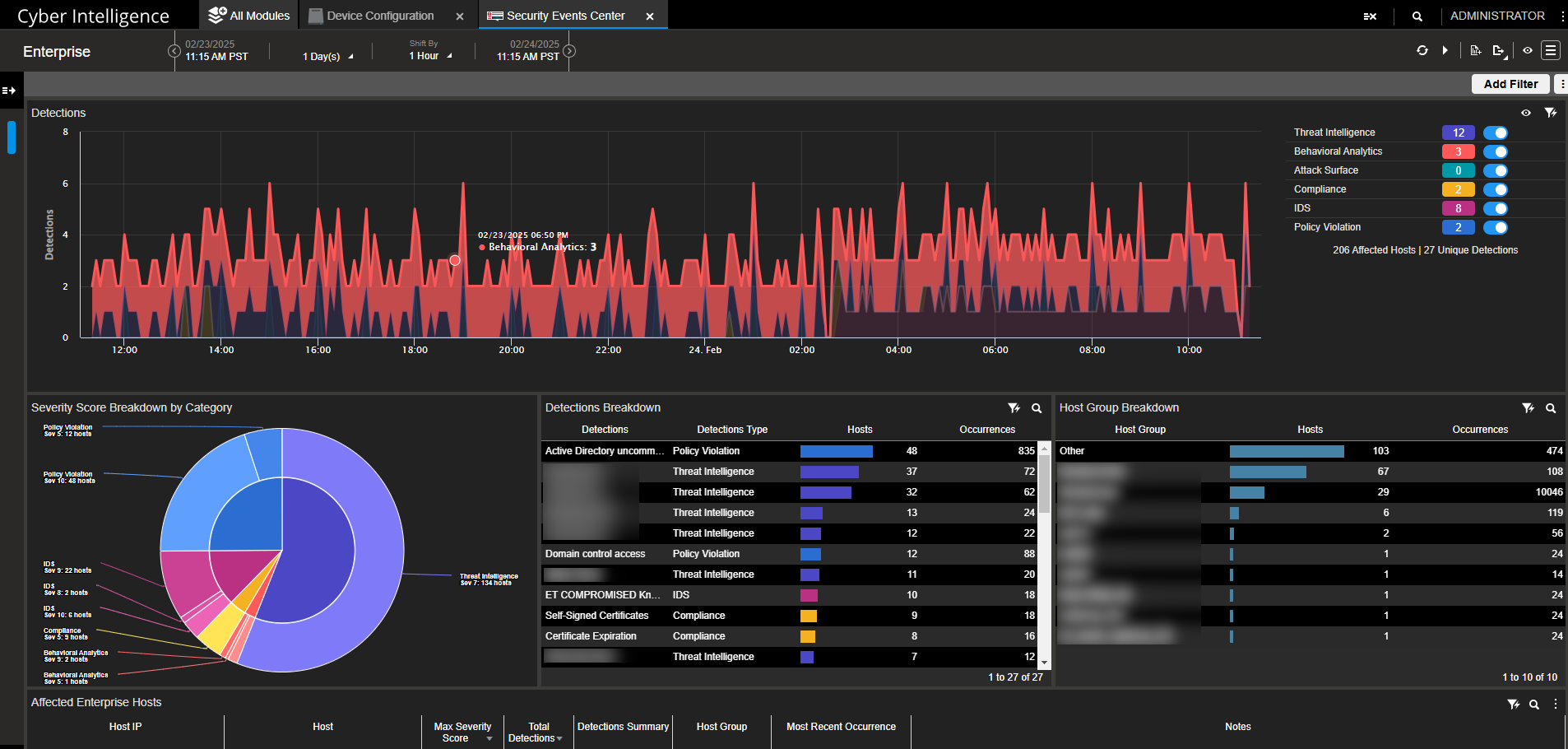Screen dimensions: 1568x749
Task: Open the Shift By 1 Hour dropdown
Action: [430, 56]
